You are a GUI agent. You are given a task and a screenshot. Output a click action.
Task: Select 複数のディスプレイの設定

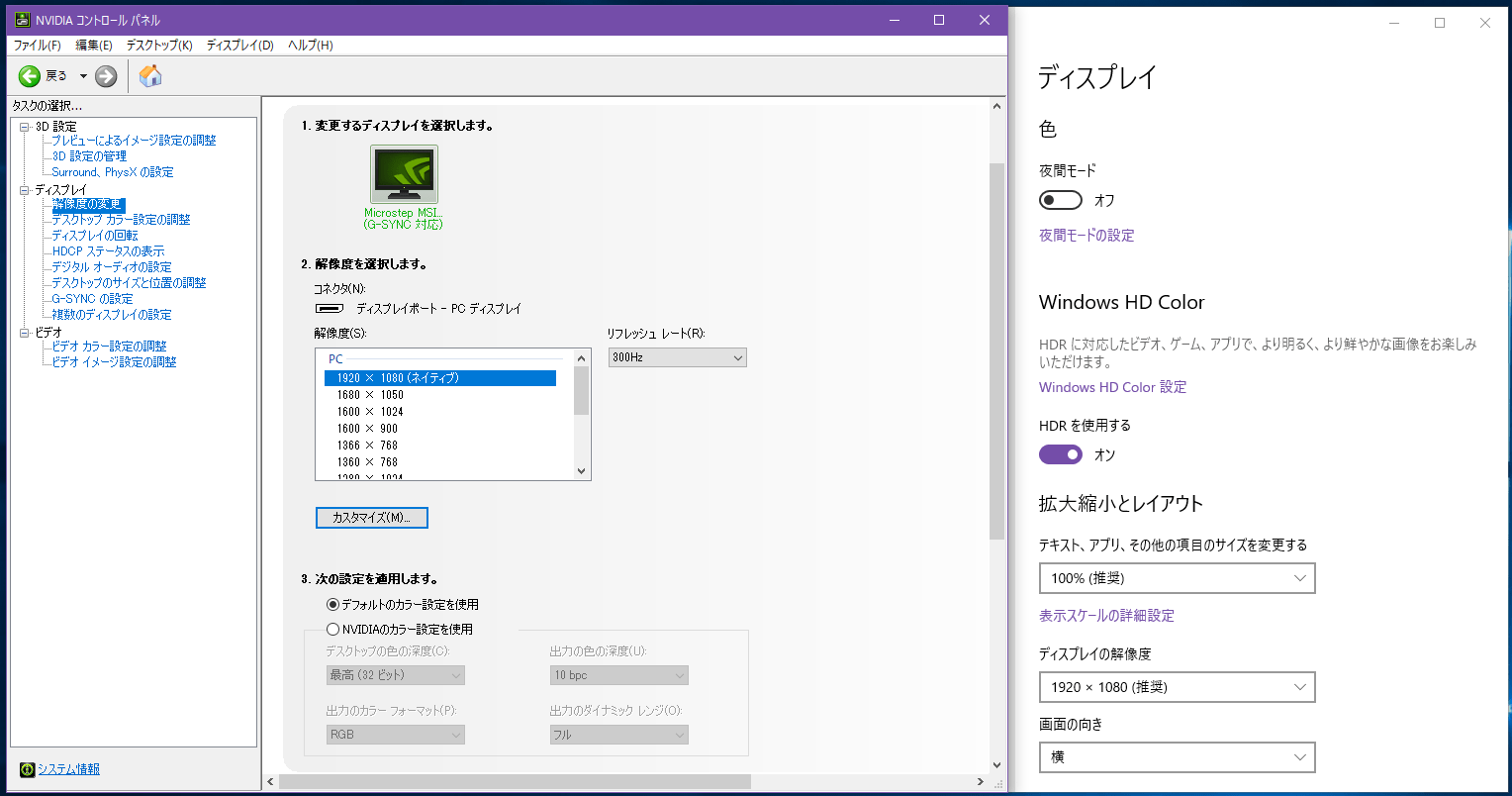click(112, 315)
